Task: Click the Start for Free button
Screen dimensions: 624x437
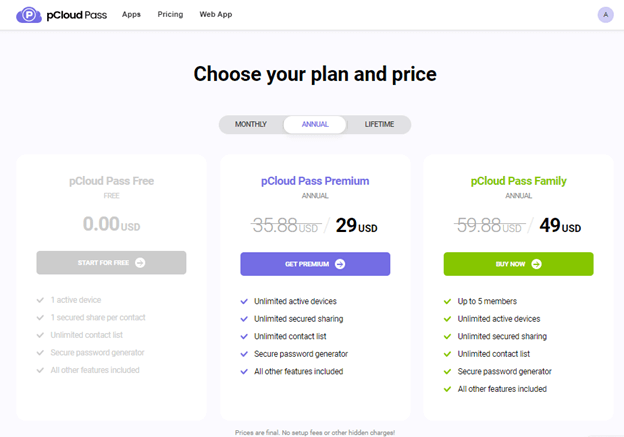Action: pos(111,263)
